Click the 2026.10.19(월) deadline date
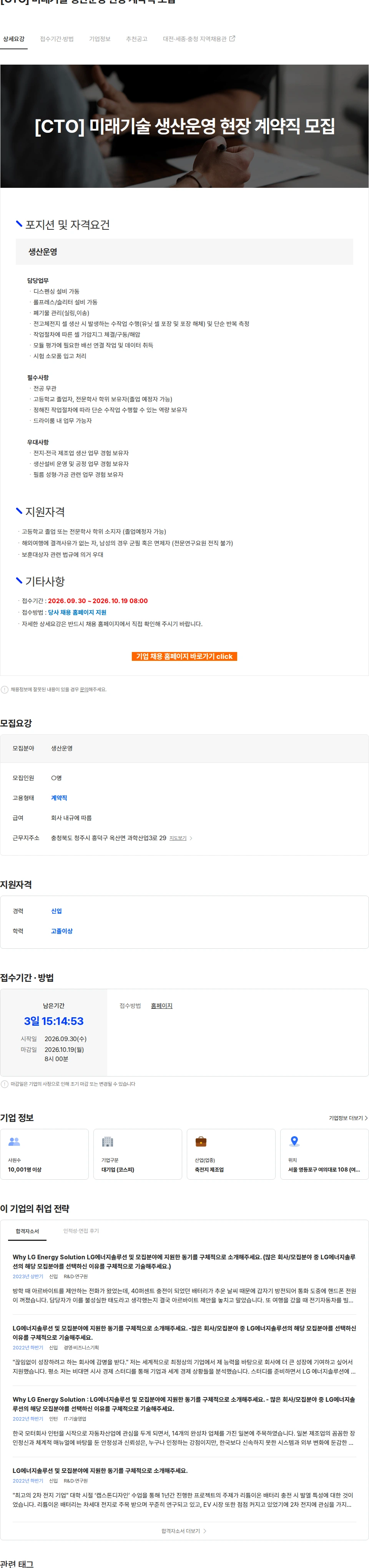The width and height of the screenshot is (369, 1568). (x=64, y=1050)
